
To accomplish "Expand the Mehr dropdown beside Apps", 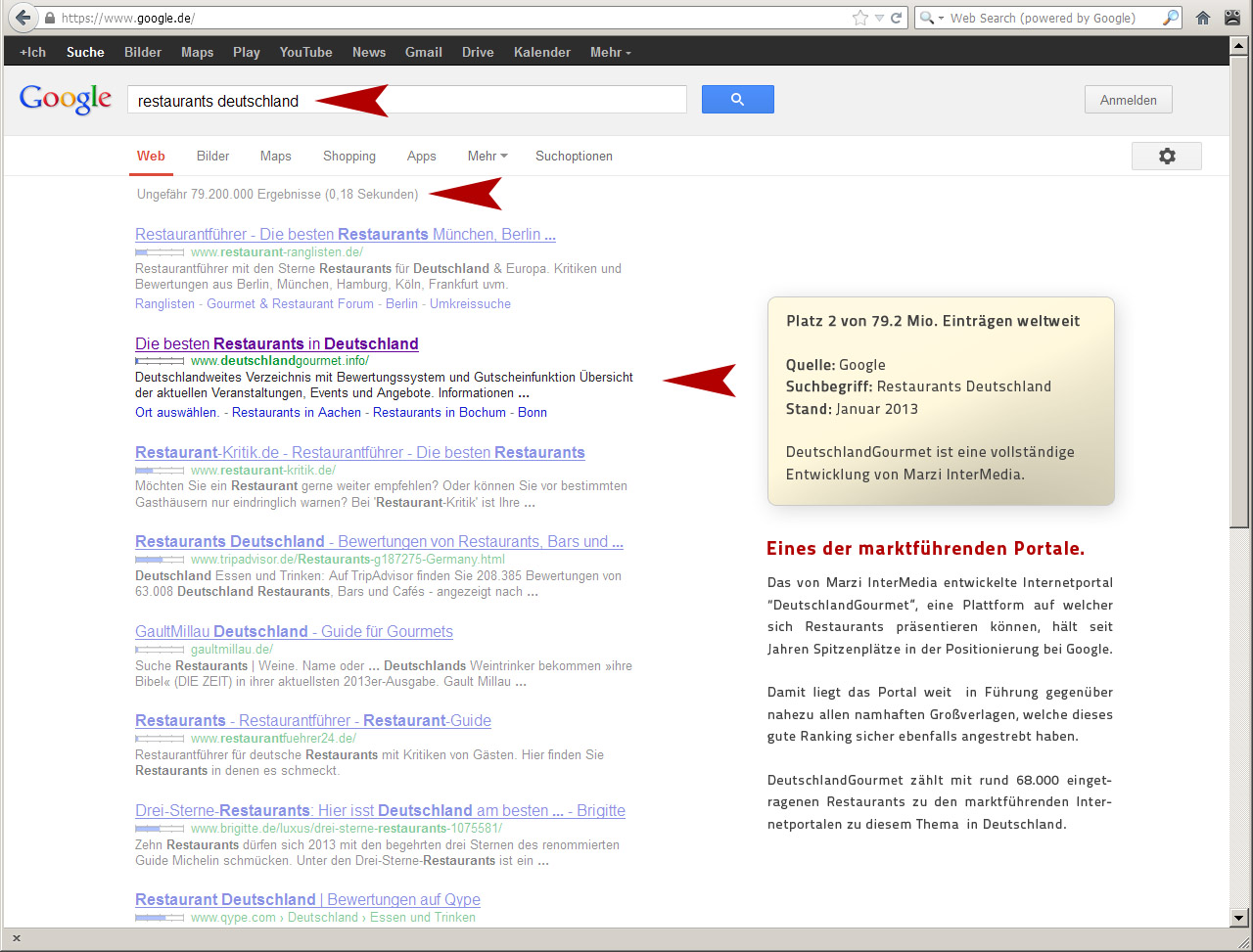I will 487,156.
